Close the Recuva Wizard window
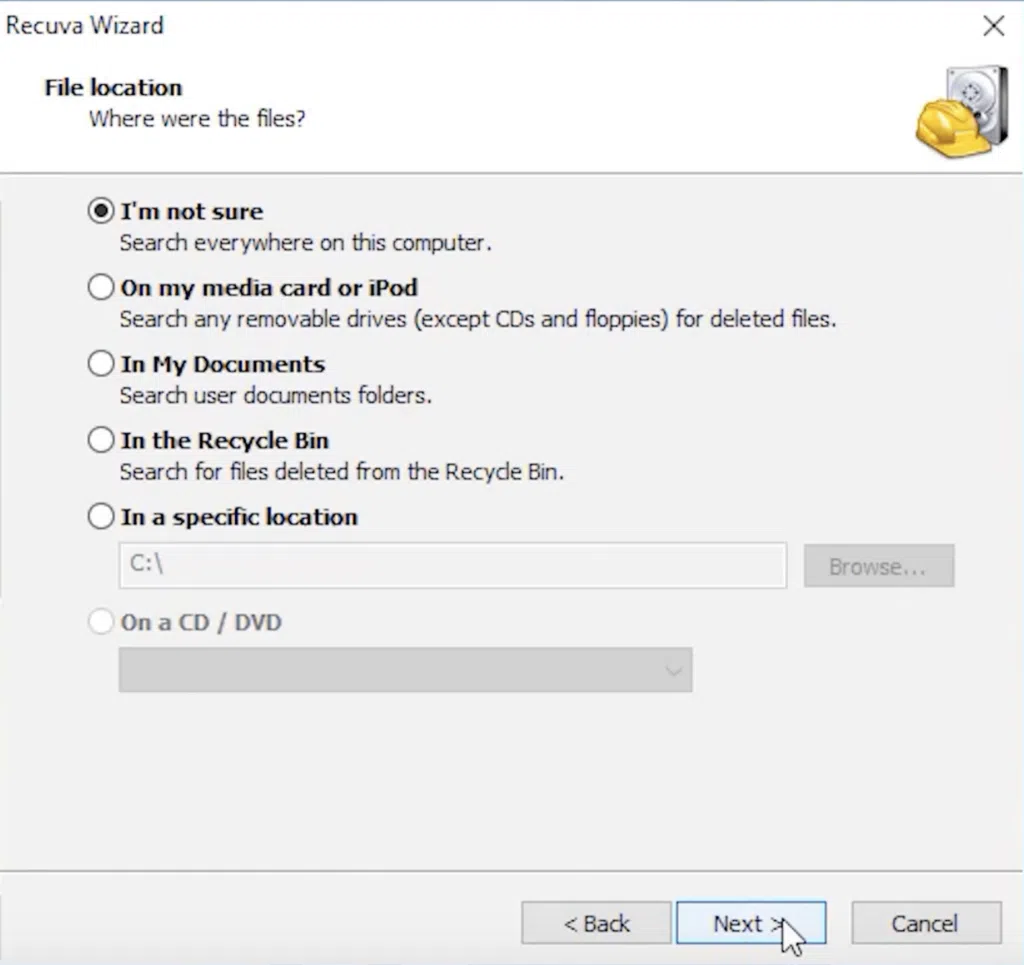The height and width of the screenshot is (965, 1024). tap(993, 26)
